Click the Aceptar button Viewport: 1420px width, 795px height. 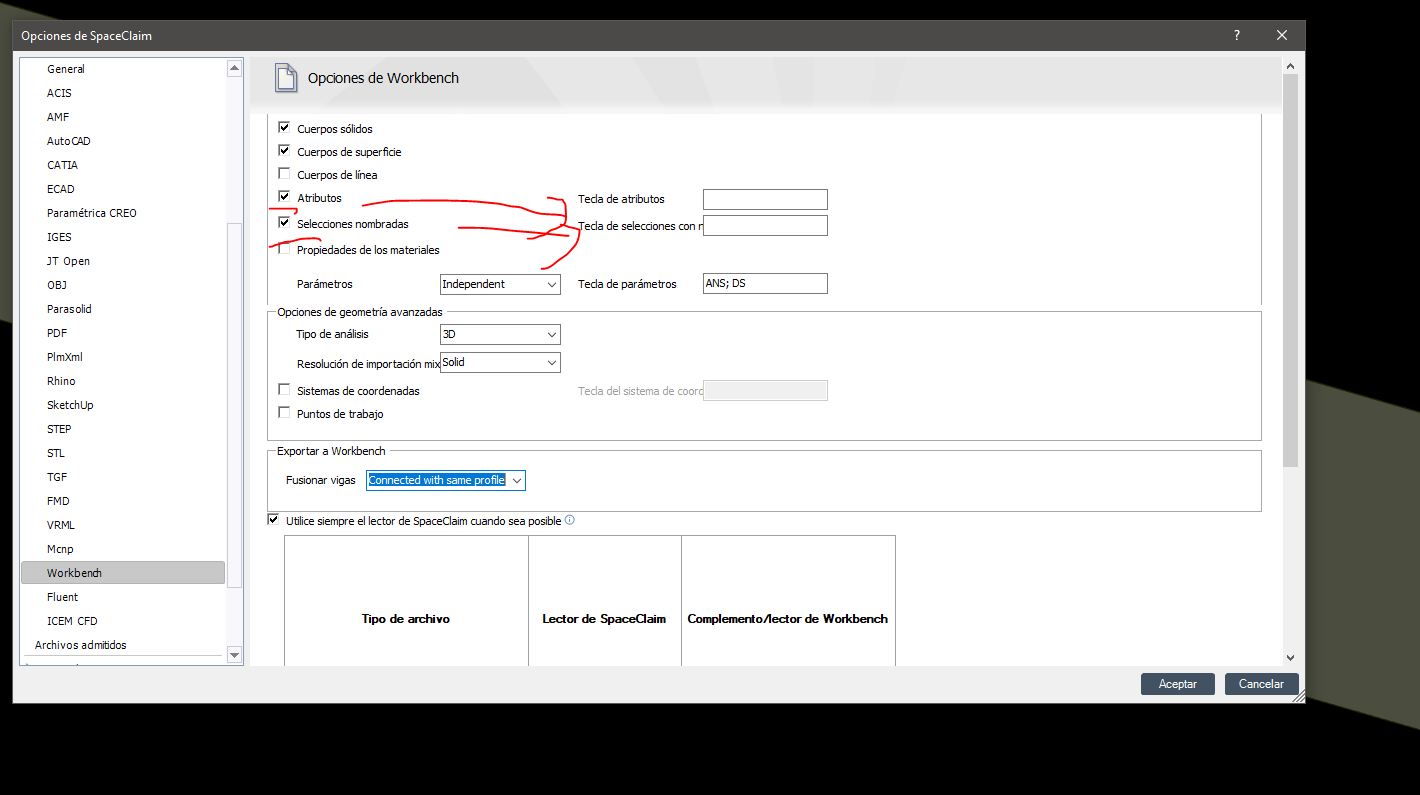(1178, 684)
